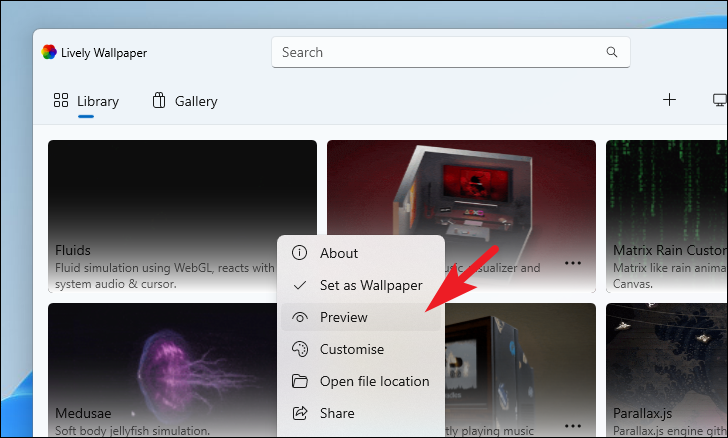Select Open file location menu entry
This screenshot has height=438, width=728.
pyautogui.click(x=361, y=381)
